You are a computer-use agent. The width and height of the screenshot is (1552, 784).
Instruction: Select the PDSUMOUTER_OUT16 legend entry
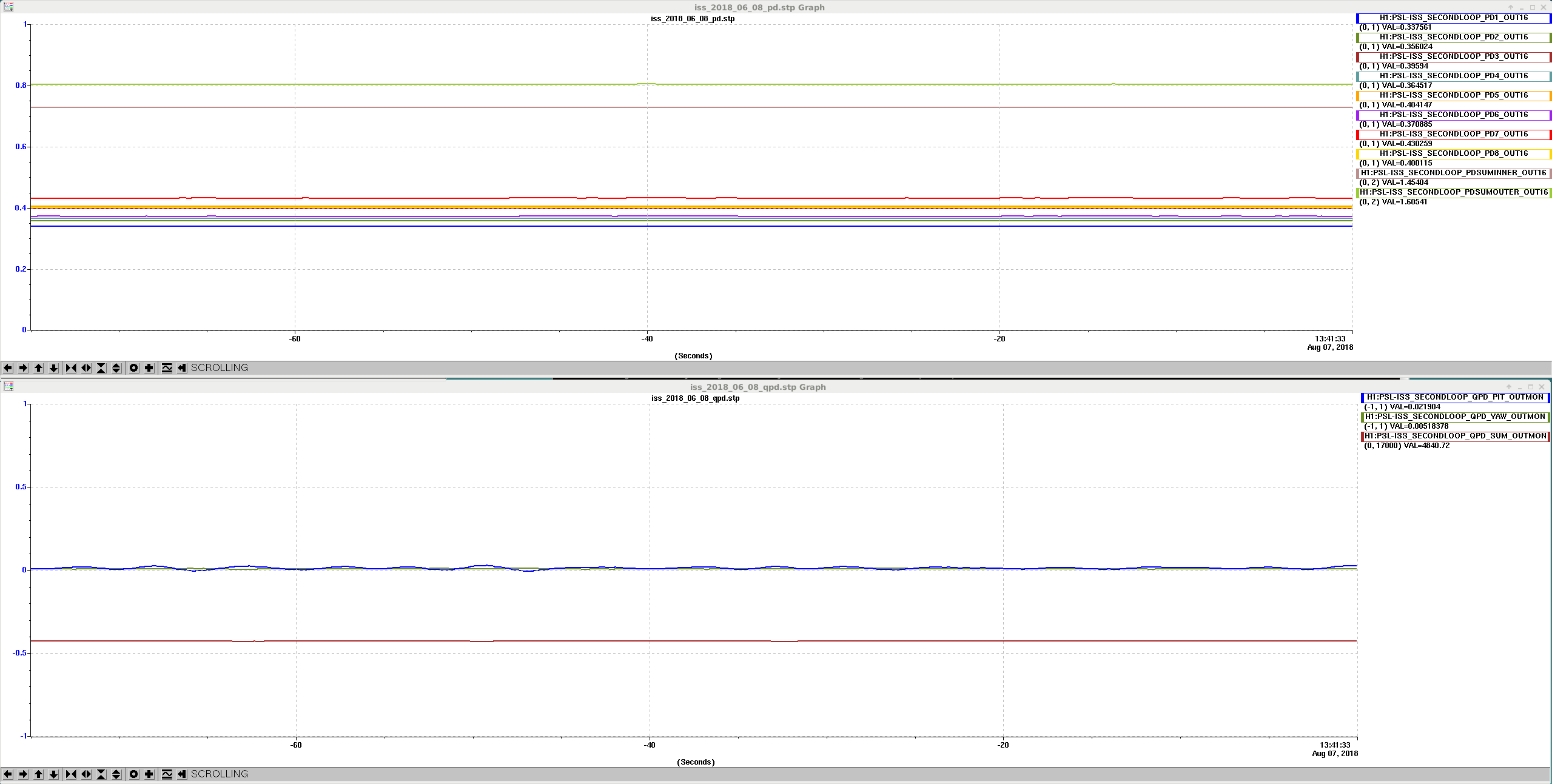point(1454,192)
